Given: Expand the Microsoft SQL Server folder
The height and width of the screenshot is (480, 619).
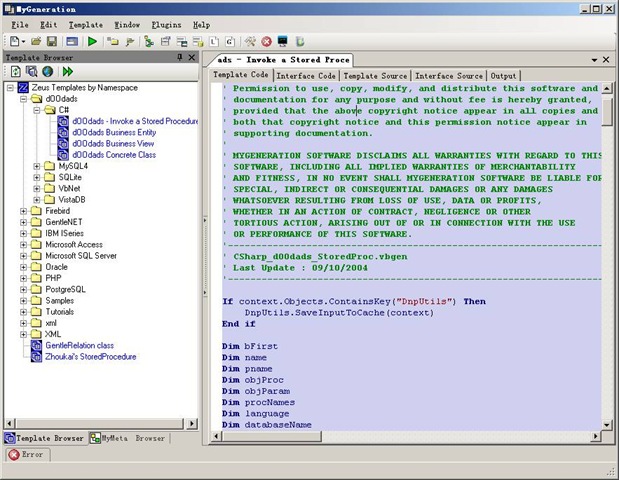Looking at the screenshot, I should [23, 256].
